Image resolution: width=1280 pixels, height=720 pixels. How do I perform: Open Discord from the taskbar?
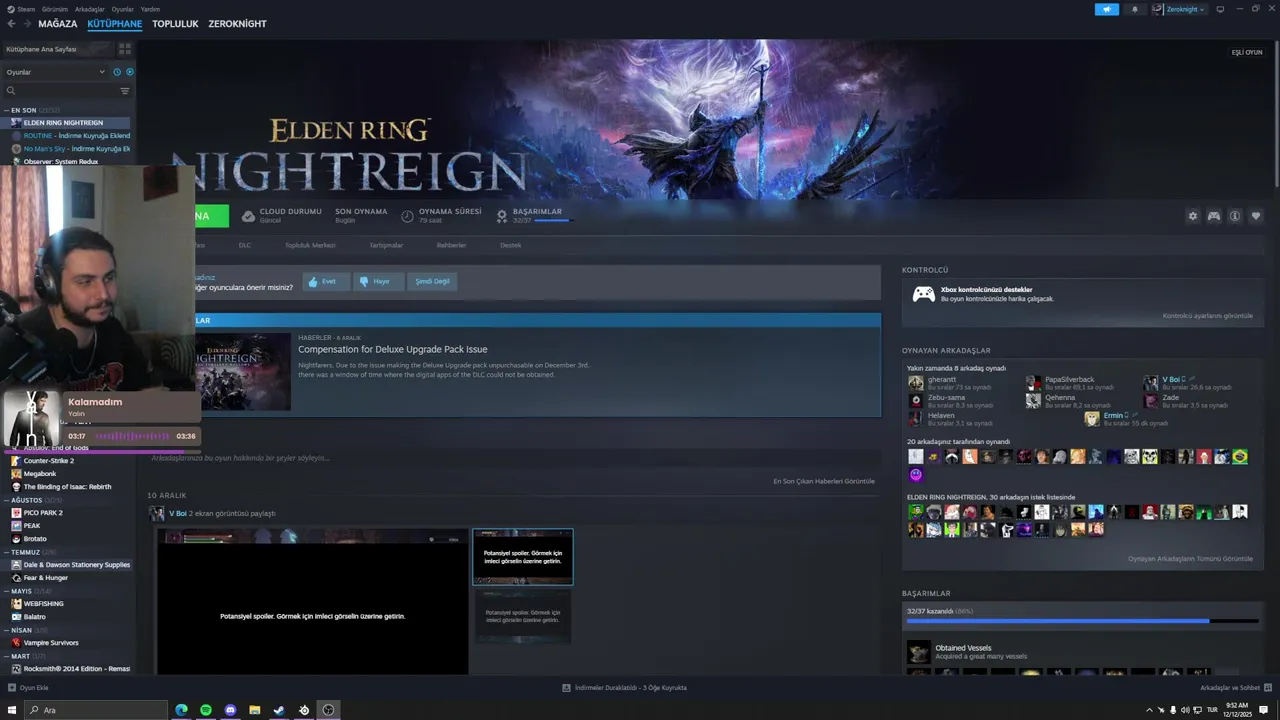click(x=230, y=710)
